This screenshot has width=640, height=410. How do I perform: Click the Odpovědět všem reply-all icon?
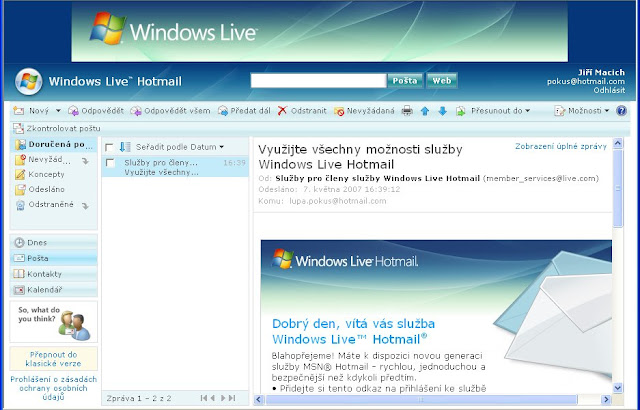136,111
